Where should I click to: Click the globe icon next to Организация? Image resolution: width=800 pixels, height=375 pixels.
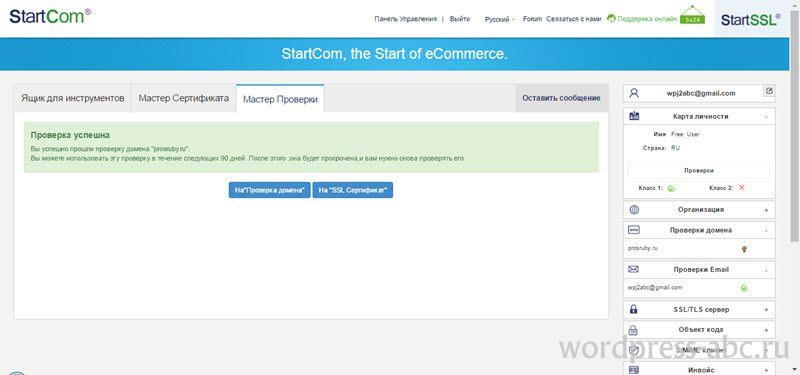point(634,209)
